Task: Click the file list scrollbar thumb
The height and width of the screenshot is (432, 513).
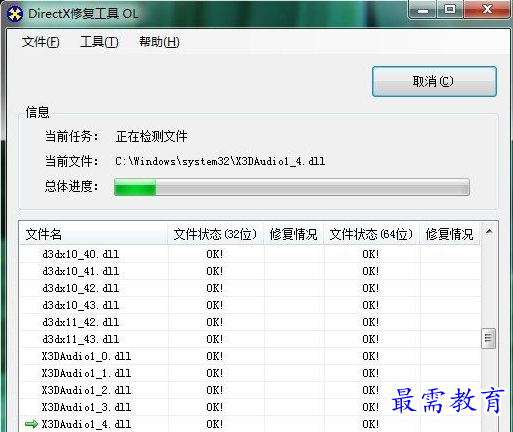Action: pos(489,338)
